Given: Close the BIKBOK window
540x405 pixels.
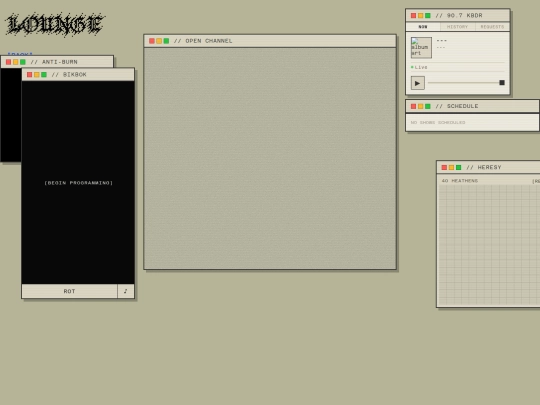Looking at the screenshot, I should [x=29, y=75].
